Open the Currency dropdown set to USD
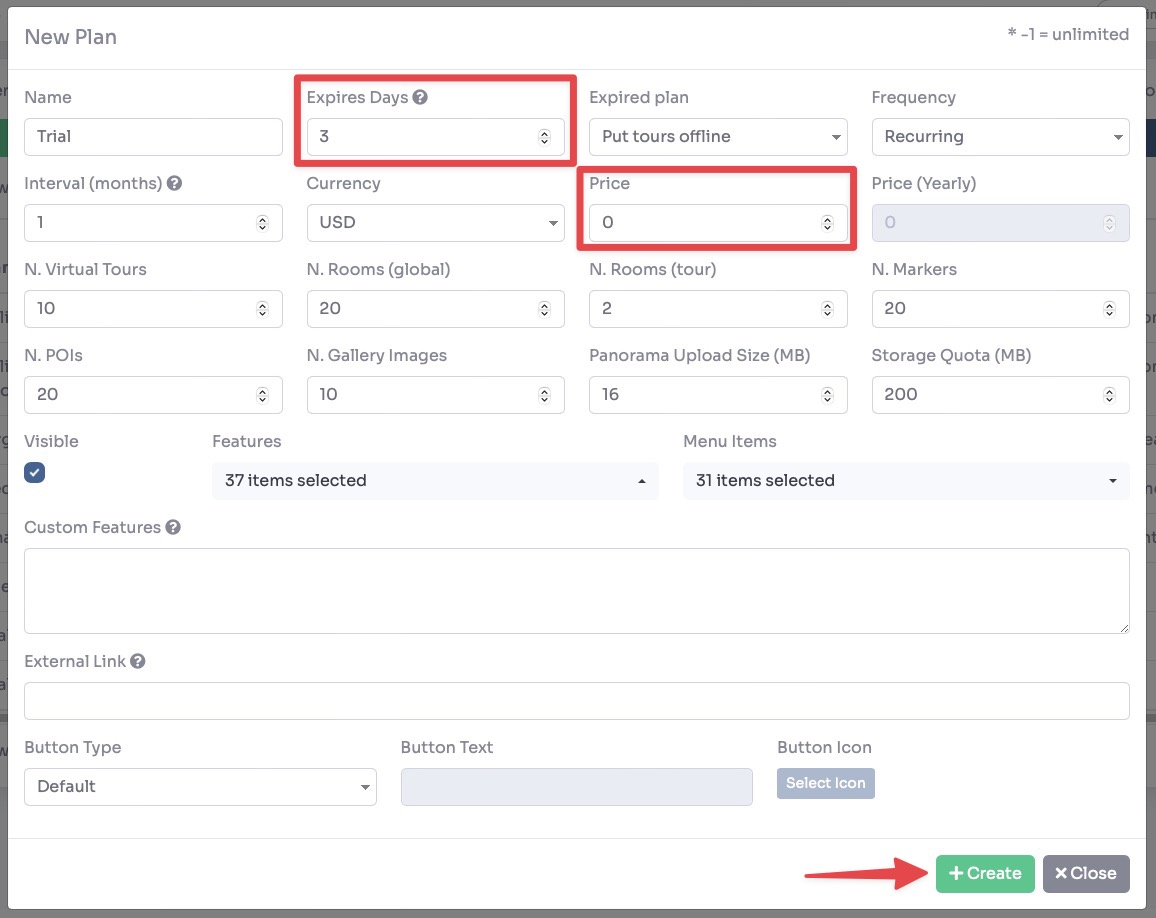The height and width of the screenshot is (918, 1156). pos(435,222)
